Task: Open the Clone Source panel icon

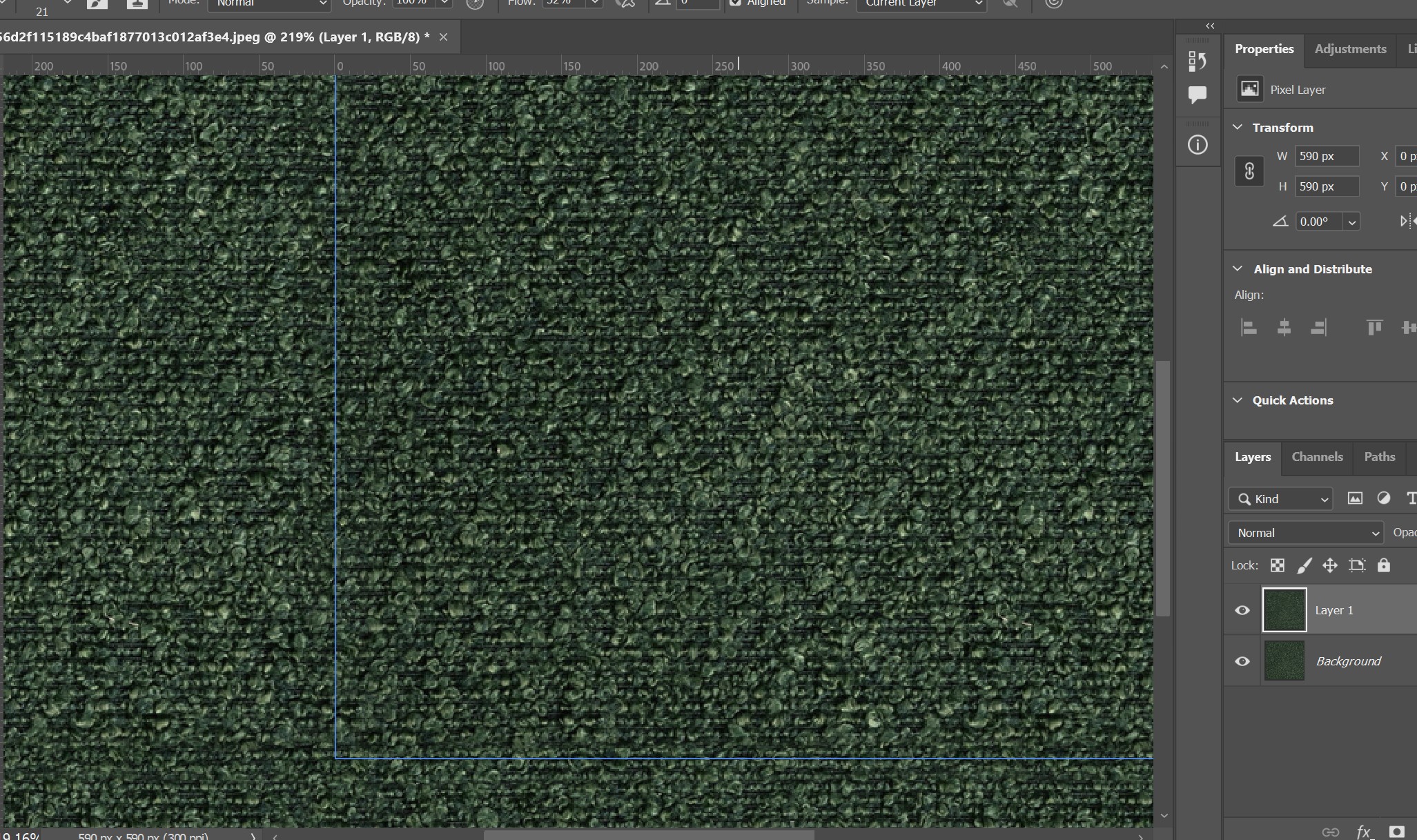Action: [x=137, y=3]
